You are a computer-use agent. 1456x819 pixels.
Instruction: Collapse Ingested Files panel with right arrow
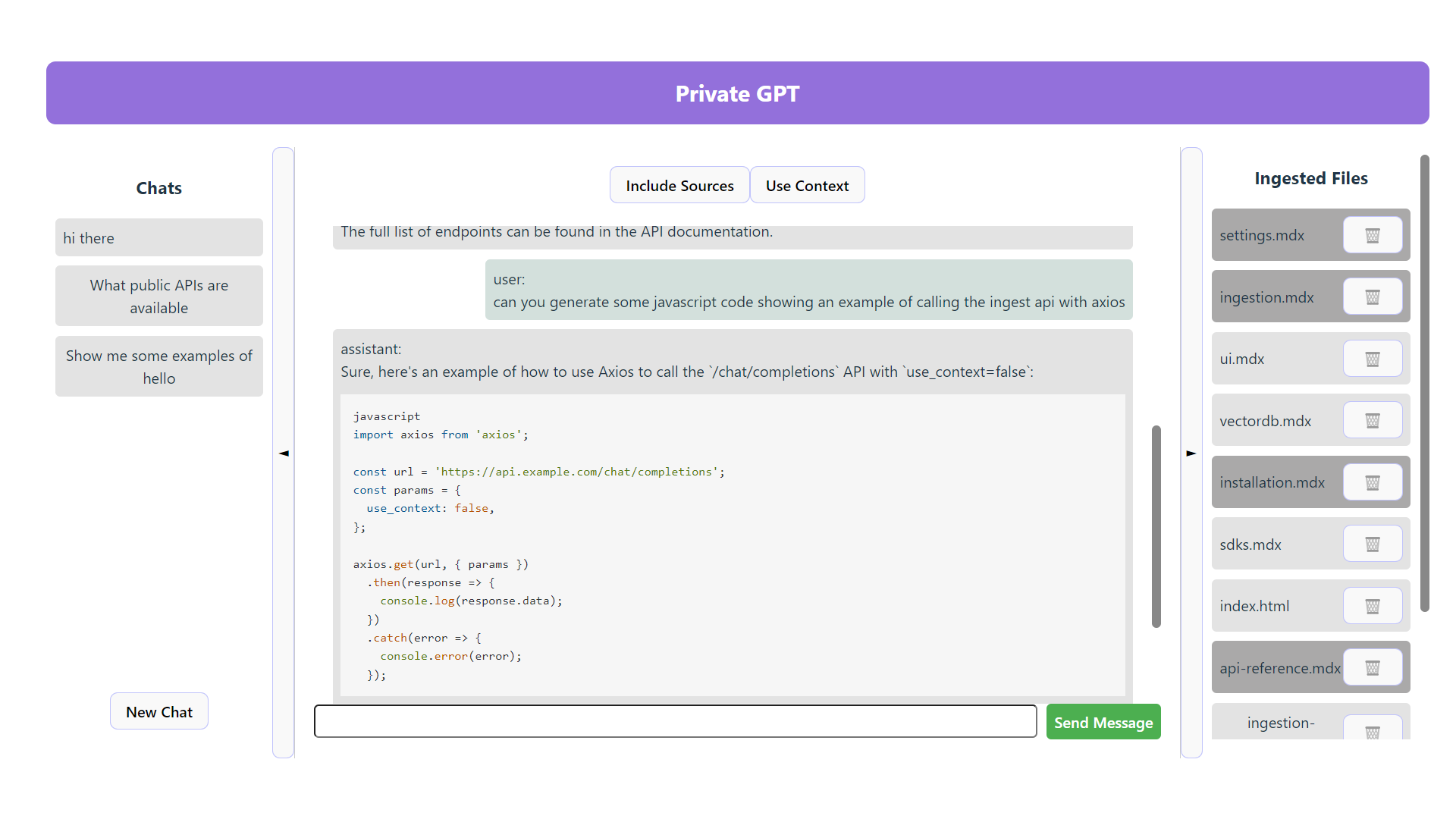click(x=1191, y=453)
